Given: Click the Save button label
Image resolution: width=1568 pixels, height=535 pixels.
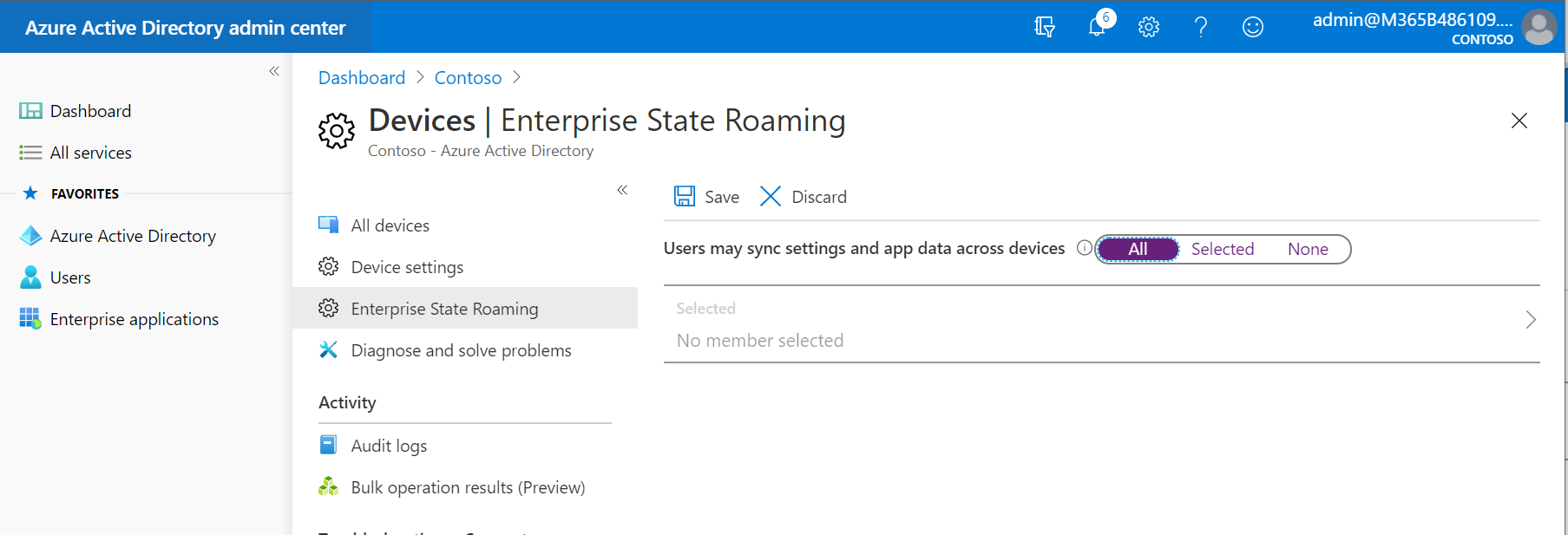Looking at the screenshot, I should coord(722,197).
